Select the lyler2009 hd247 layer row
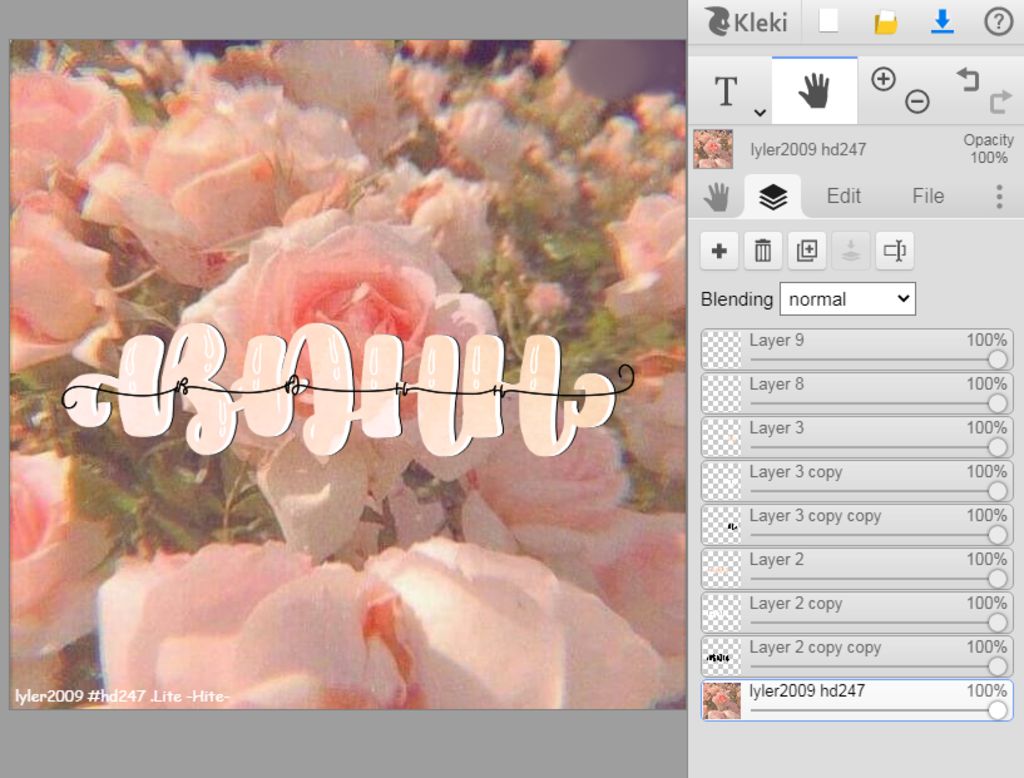This screenshot has height=778, width=1024. [856, 700]
